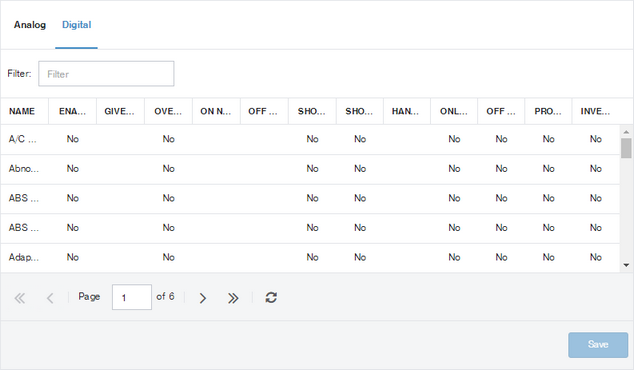
Task: Sort by INVE... column header
Action: coord(595,111)
